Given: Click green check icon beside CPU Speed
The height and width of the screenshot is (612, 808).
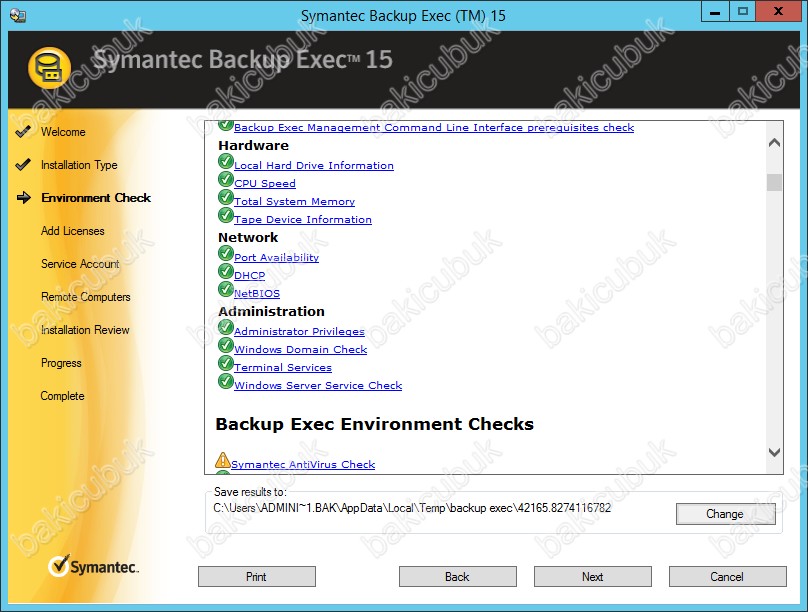Looking at the screenshot, I should point(225,180).
